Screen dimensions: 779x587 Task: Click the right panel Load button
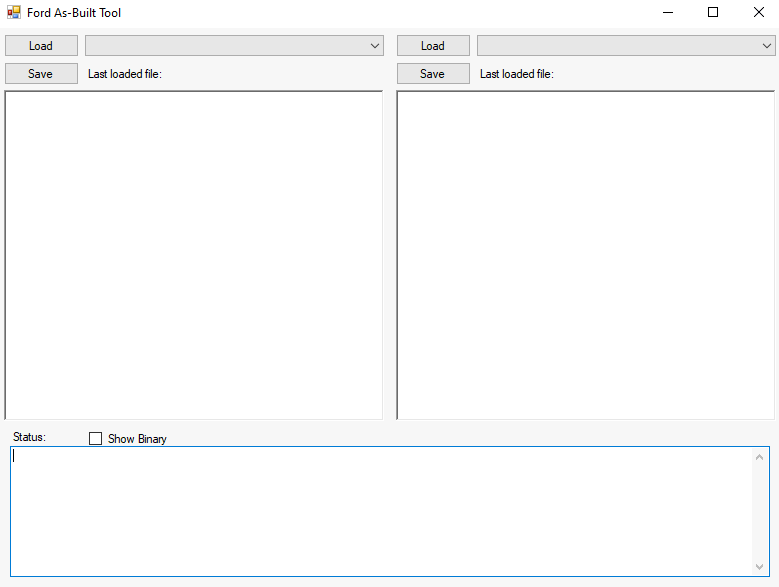(x=433, y=46)
